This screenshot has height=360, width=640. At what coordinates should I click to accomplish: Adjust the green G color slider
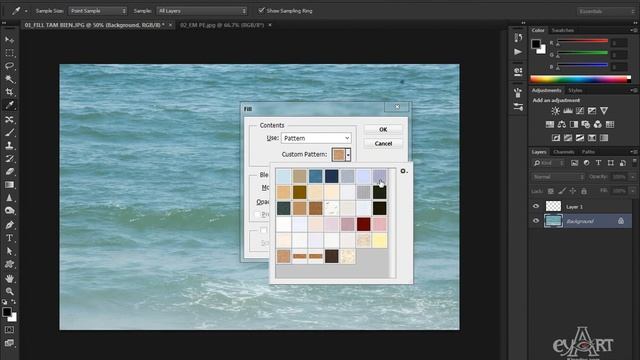point(582,54)
